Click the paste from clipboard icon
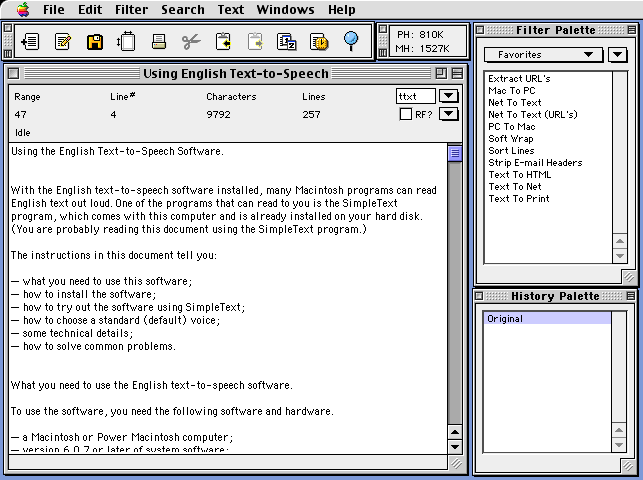Screen dimensions: 643x480 point(255,42)
